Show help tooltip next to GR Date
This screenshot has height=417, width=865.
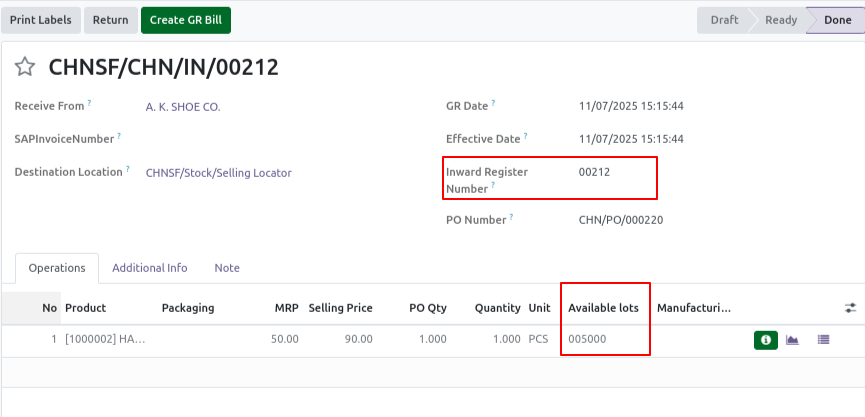click(x=493, y=103)
